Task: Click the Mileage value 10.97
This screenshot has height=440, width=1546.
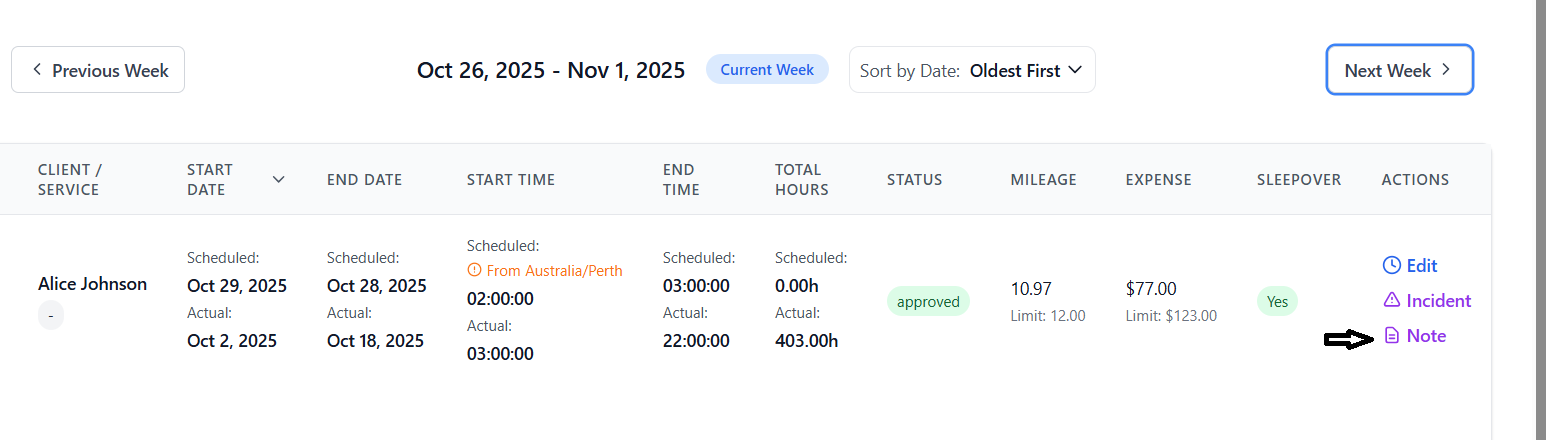Action: [x=1031, y=289]
